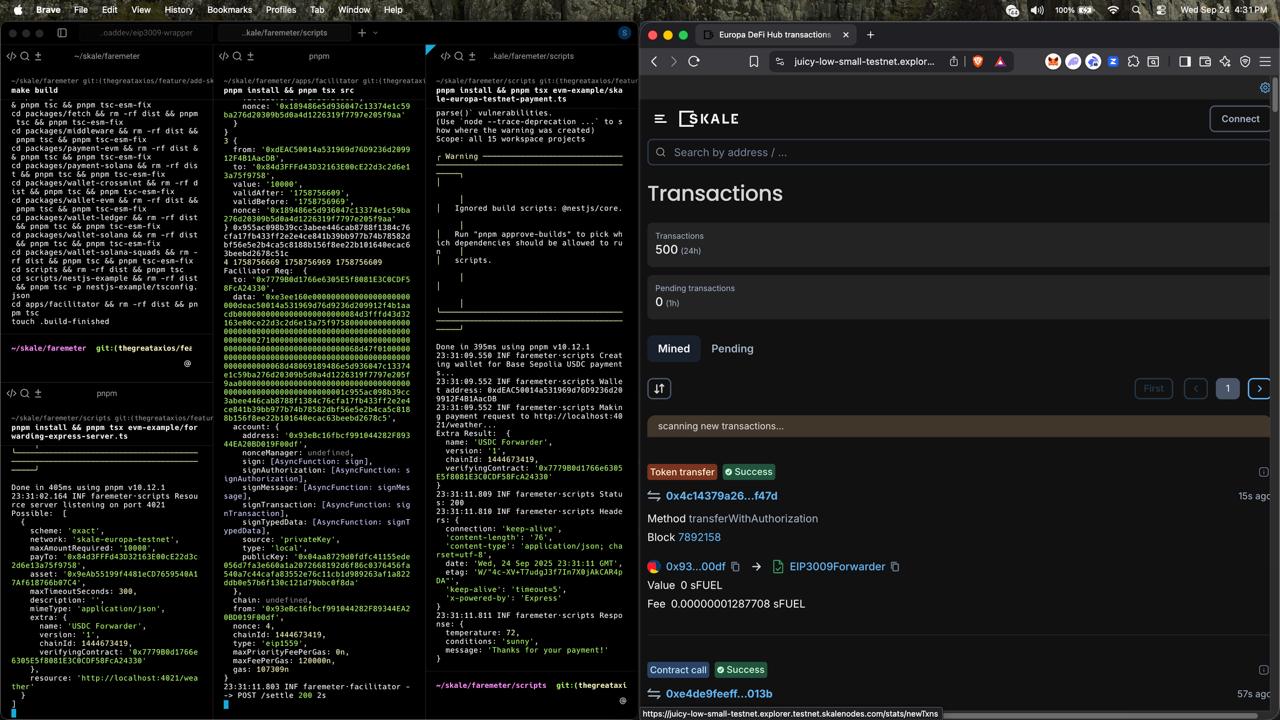Open the Brave Shields lion icon
The image size is (1280, 720).
[977, 61]
